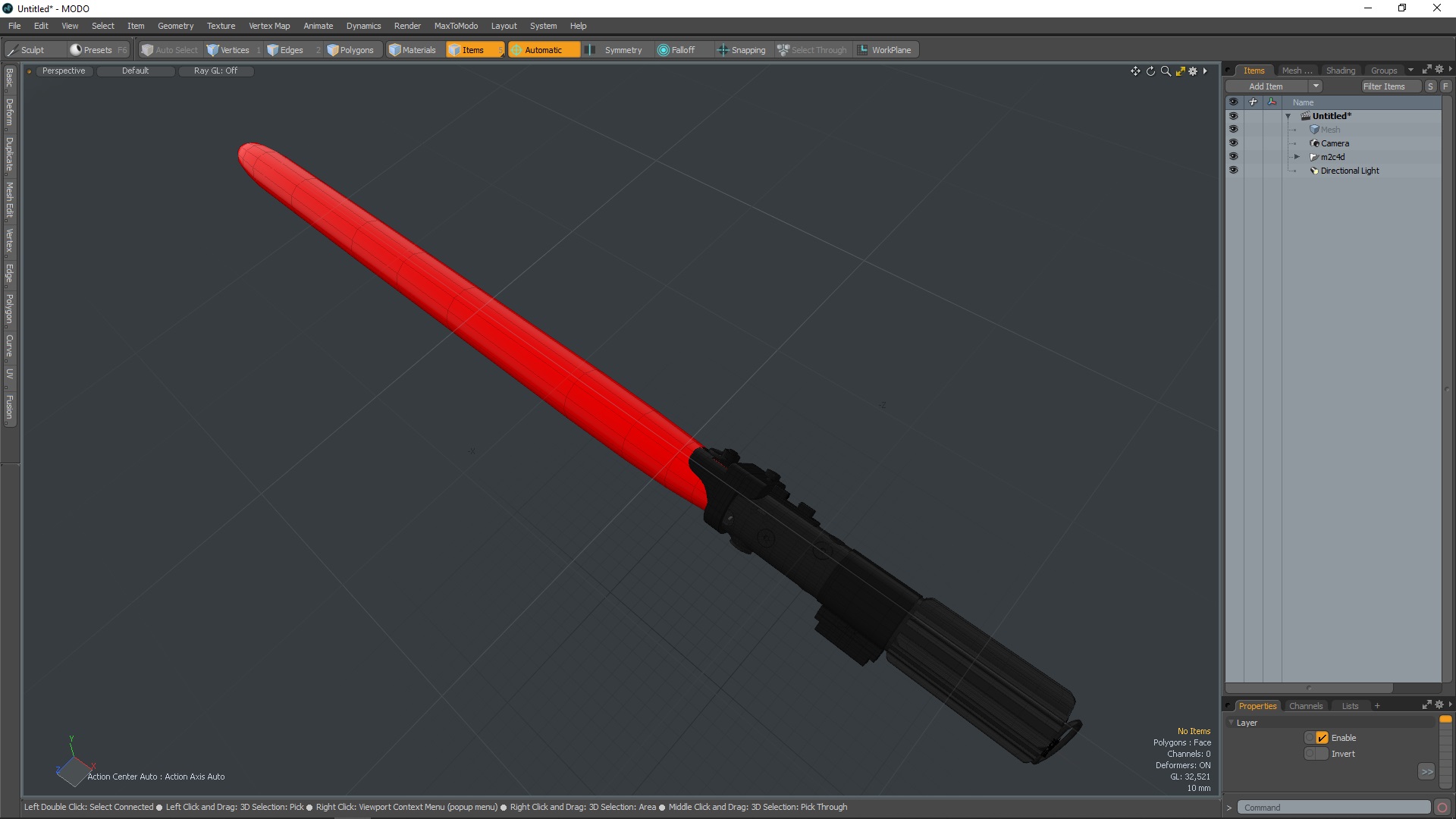The width and height of the screenshot is (1456, 819).
Task: Click the axis column header icon
Action: tap(1272, 102)
